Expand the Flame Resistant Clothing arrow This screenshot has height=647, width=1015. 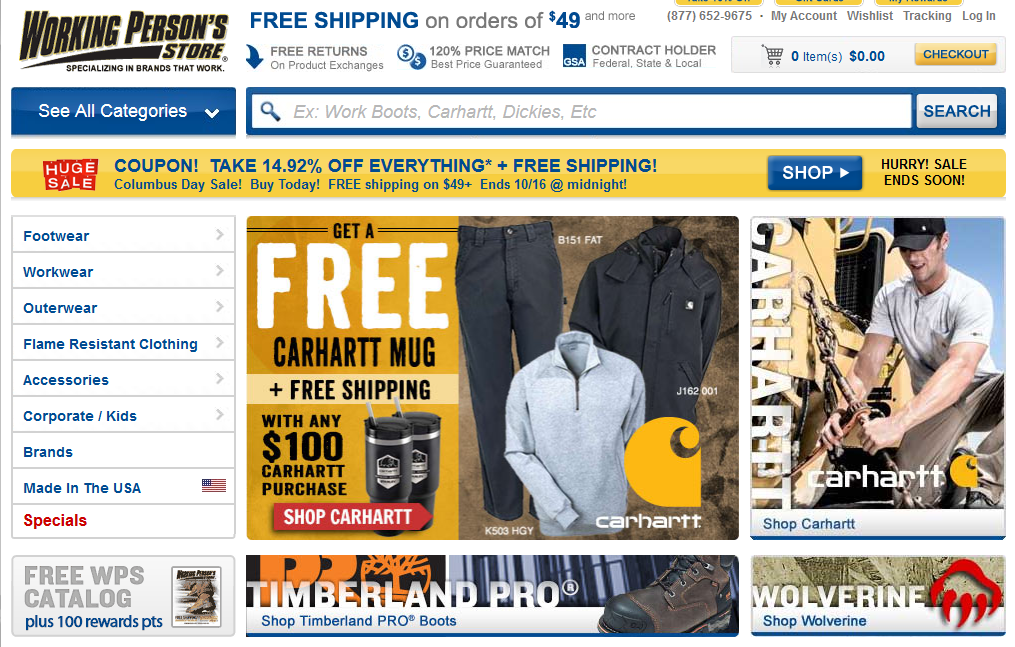pyautogui.click(x=219, y=342)
